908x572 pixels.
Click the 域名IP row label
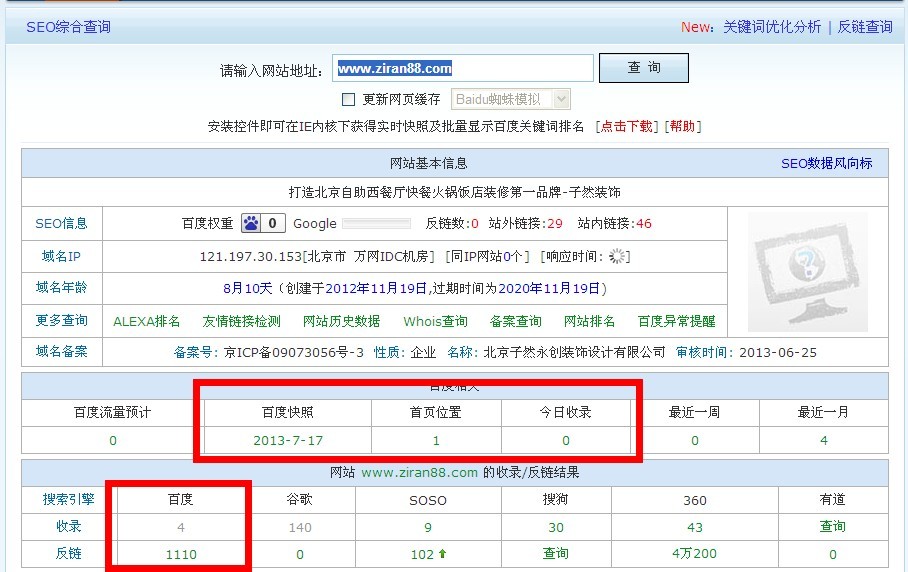[x=61, y=256]
